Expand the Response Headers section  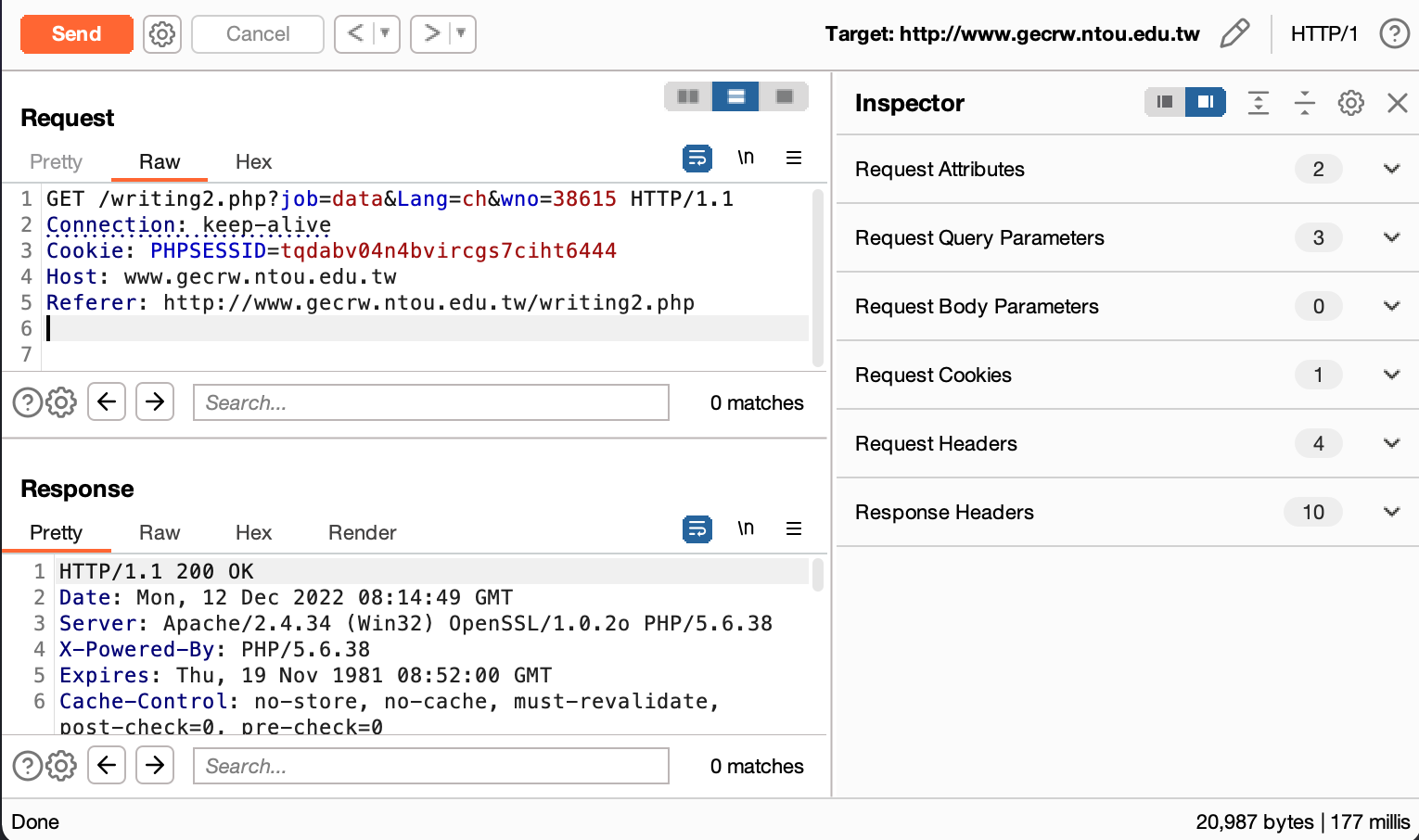point(1128,513)
